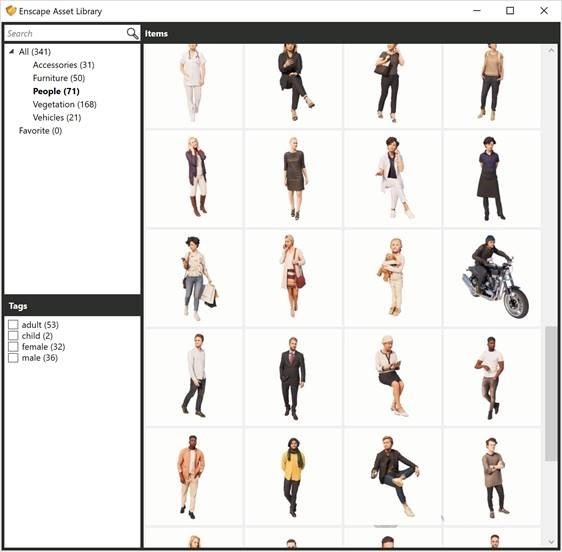Select the woman in dark short dress

point(293,179)
